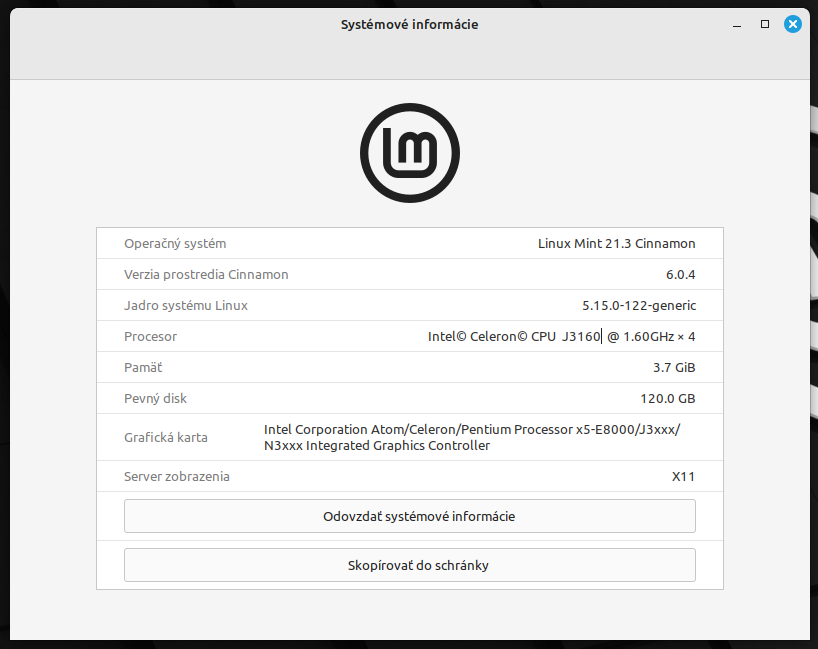Click Skopírovať do schránky button
This screenshot has height=649, width=818.
coord(409,565)
